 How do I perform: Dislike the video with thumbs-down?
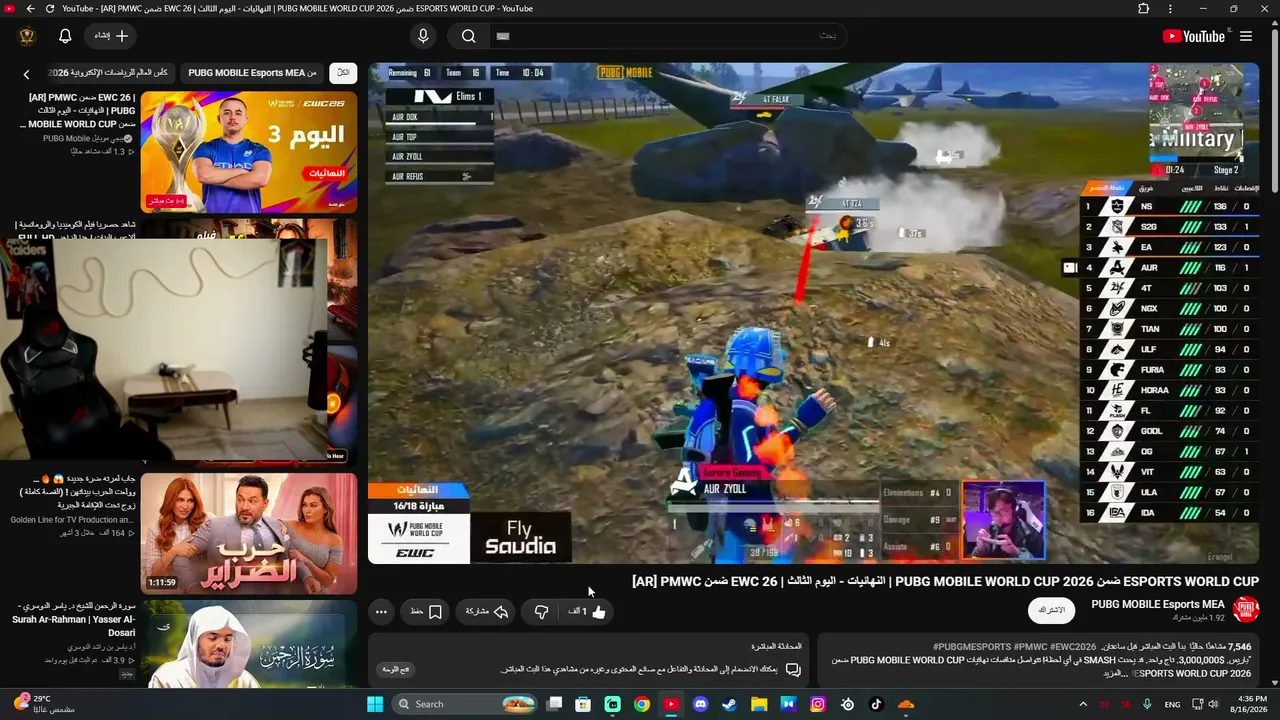541,611
